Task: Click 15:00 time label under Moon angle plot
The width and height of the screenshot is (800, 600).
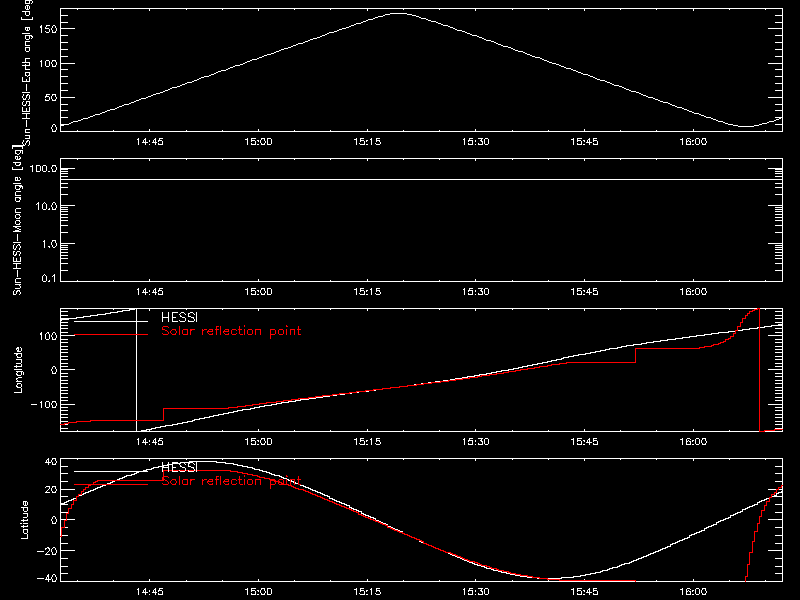Action: (258, 292)
